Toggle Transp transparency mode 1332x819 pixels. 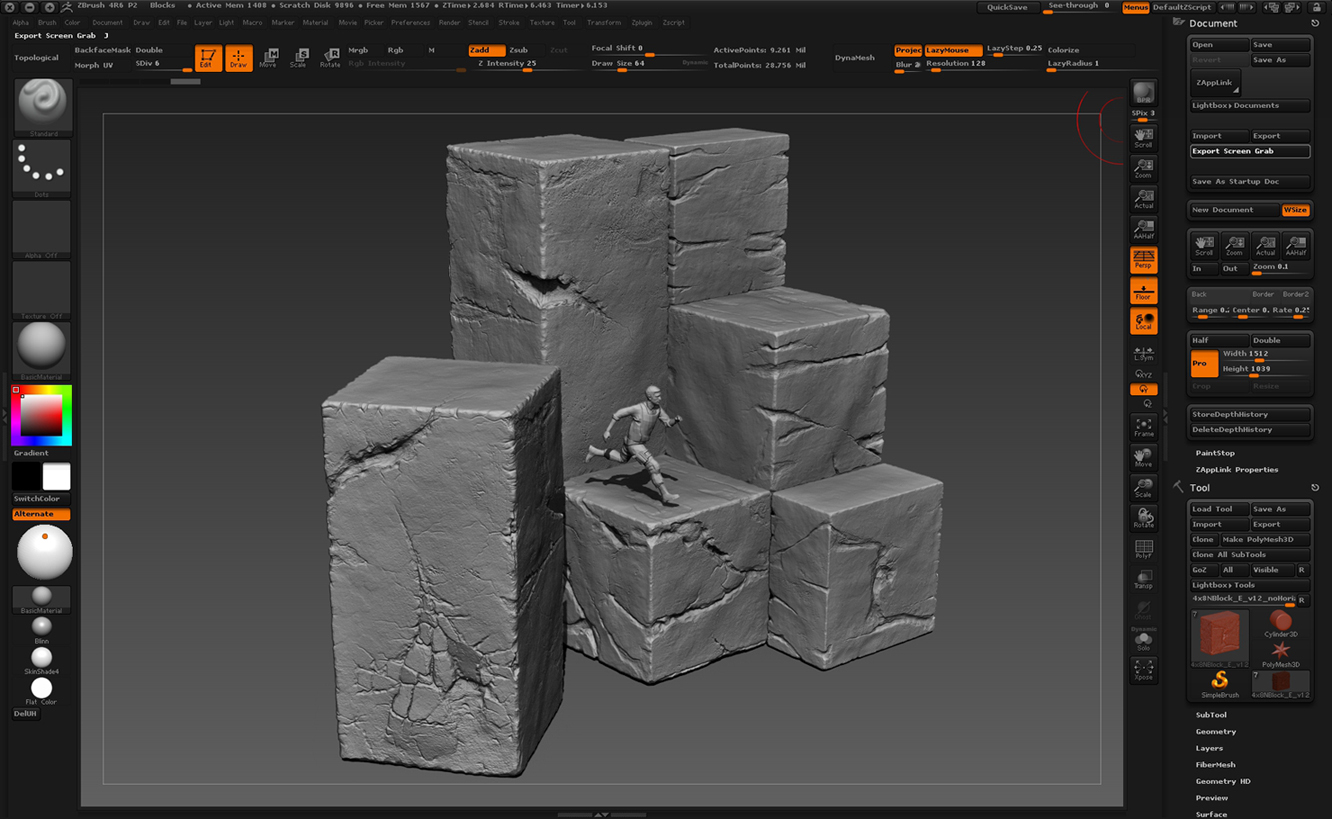1143,579
